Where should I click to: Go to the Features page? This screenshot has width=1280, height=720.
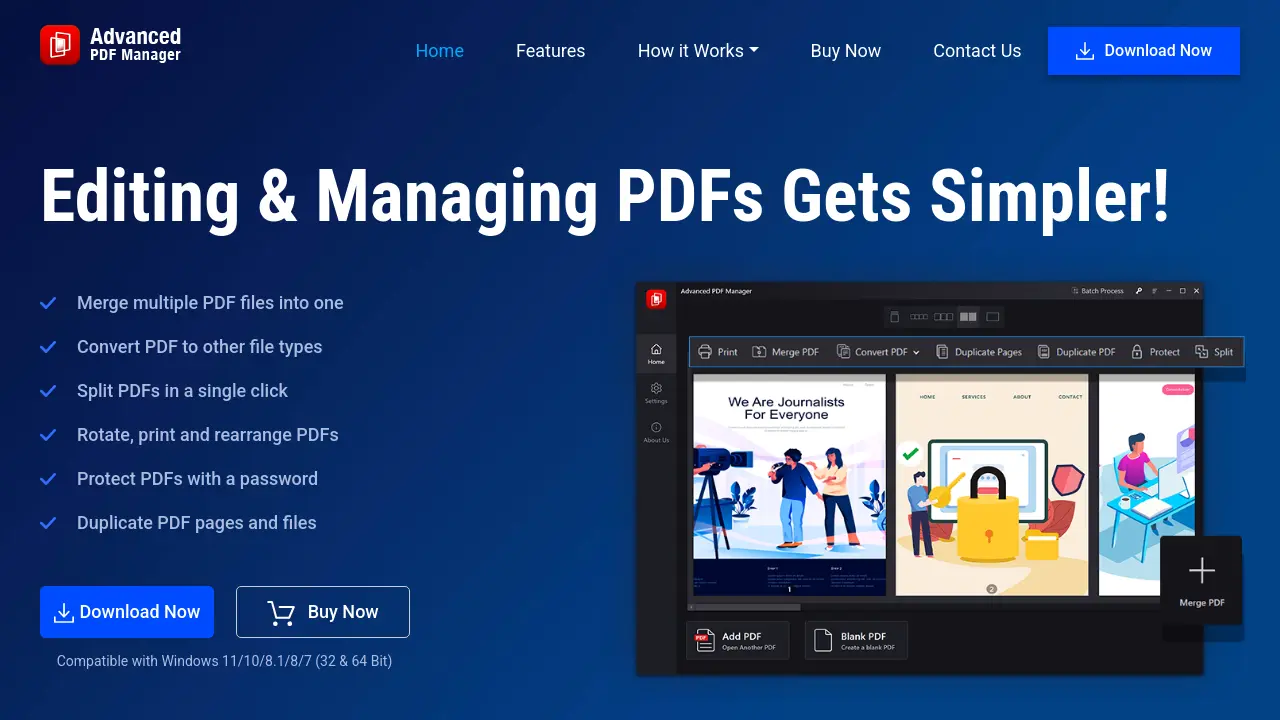(550, 51)
